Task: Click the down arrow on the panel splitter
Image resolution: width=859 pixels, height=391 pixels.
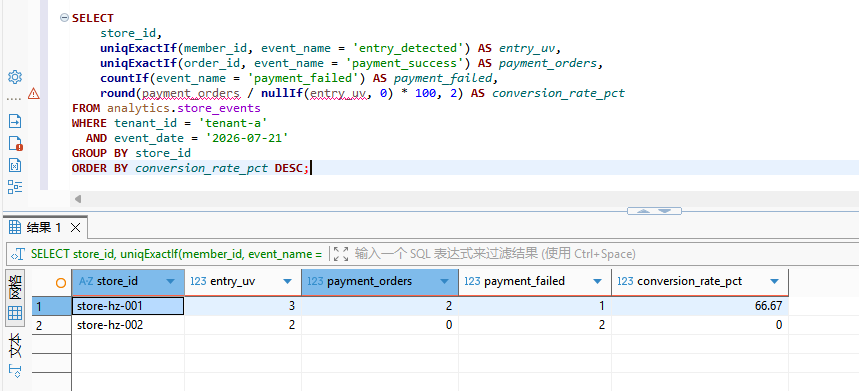Action: click(664, 211)
